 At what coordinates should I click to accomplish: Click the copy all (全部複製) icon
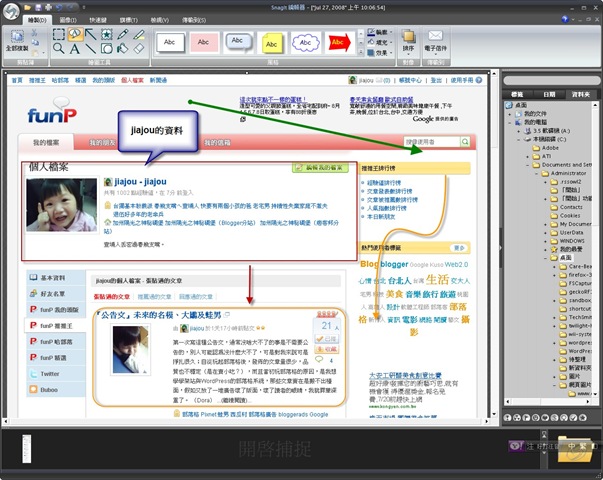pyautogui.click(x=17, y=40)
